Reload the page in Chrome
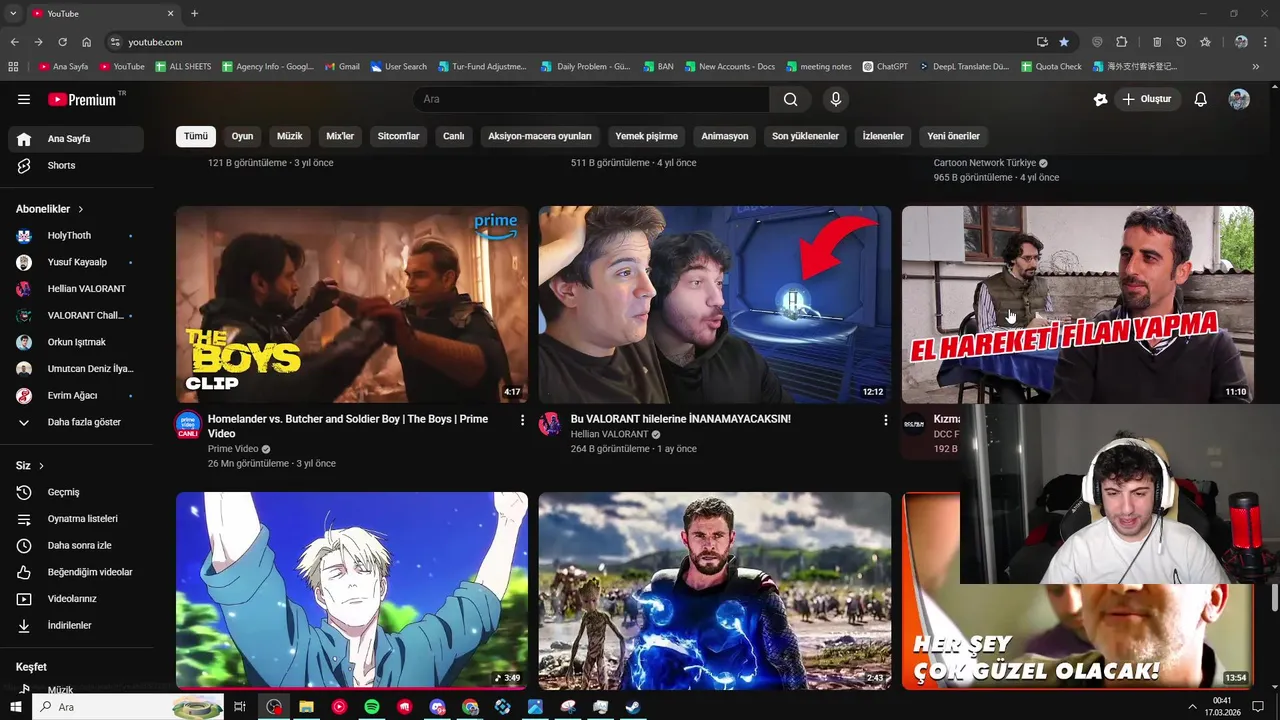 coord(62,42)
